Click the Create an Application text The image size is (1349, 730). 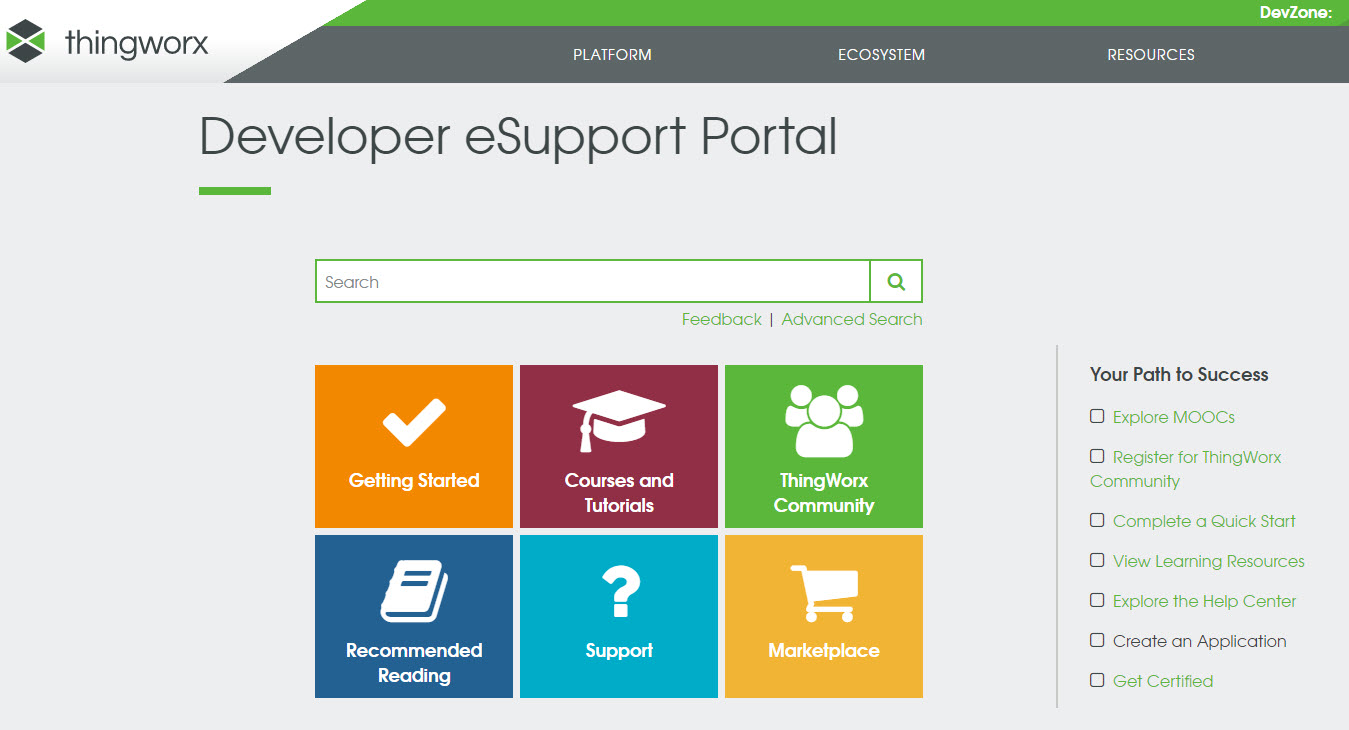pyautogui.click(x=1200, y=641)
